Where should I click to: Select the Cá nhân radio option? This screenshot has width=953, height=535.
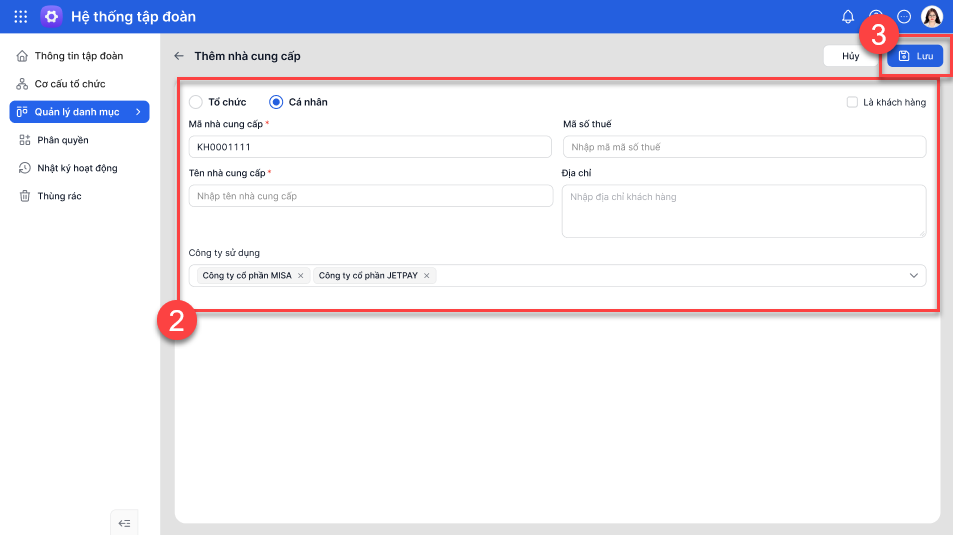(x=276, y=102)
